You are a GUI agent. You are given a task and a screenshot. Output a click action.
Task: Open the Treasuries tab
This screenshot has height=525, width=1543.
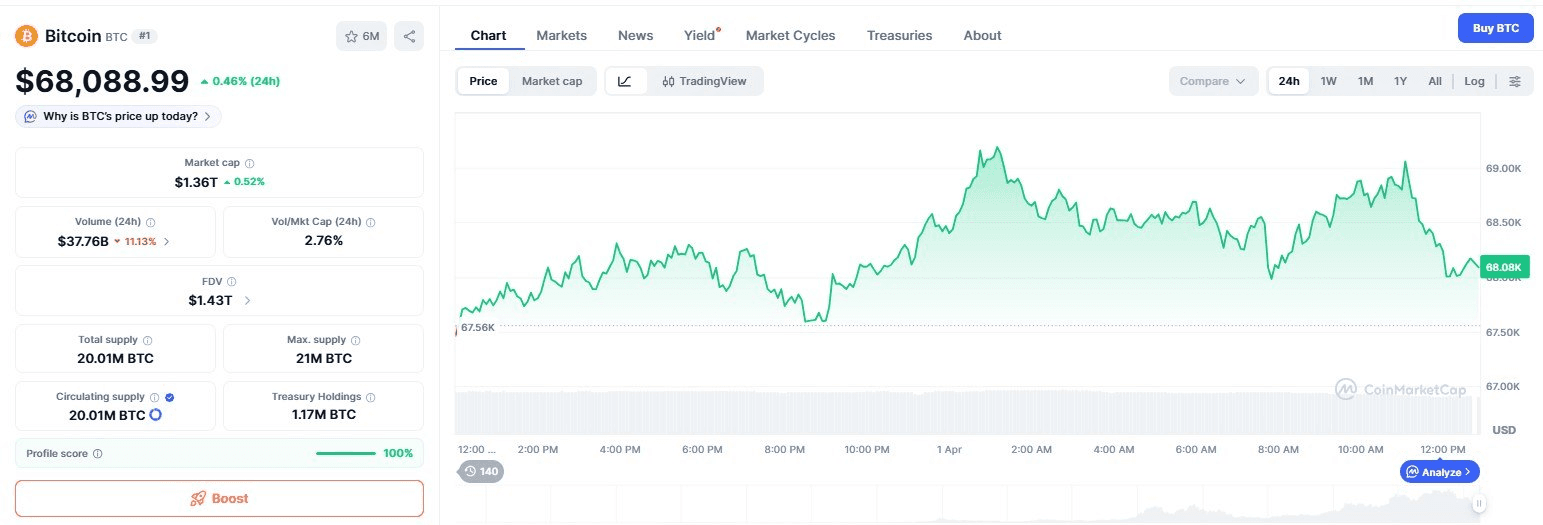pos(899,35)
